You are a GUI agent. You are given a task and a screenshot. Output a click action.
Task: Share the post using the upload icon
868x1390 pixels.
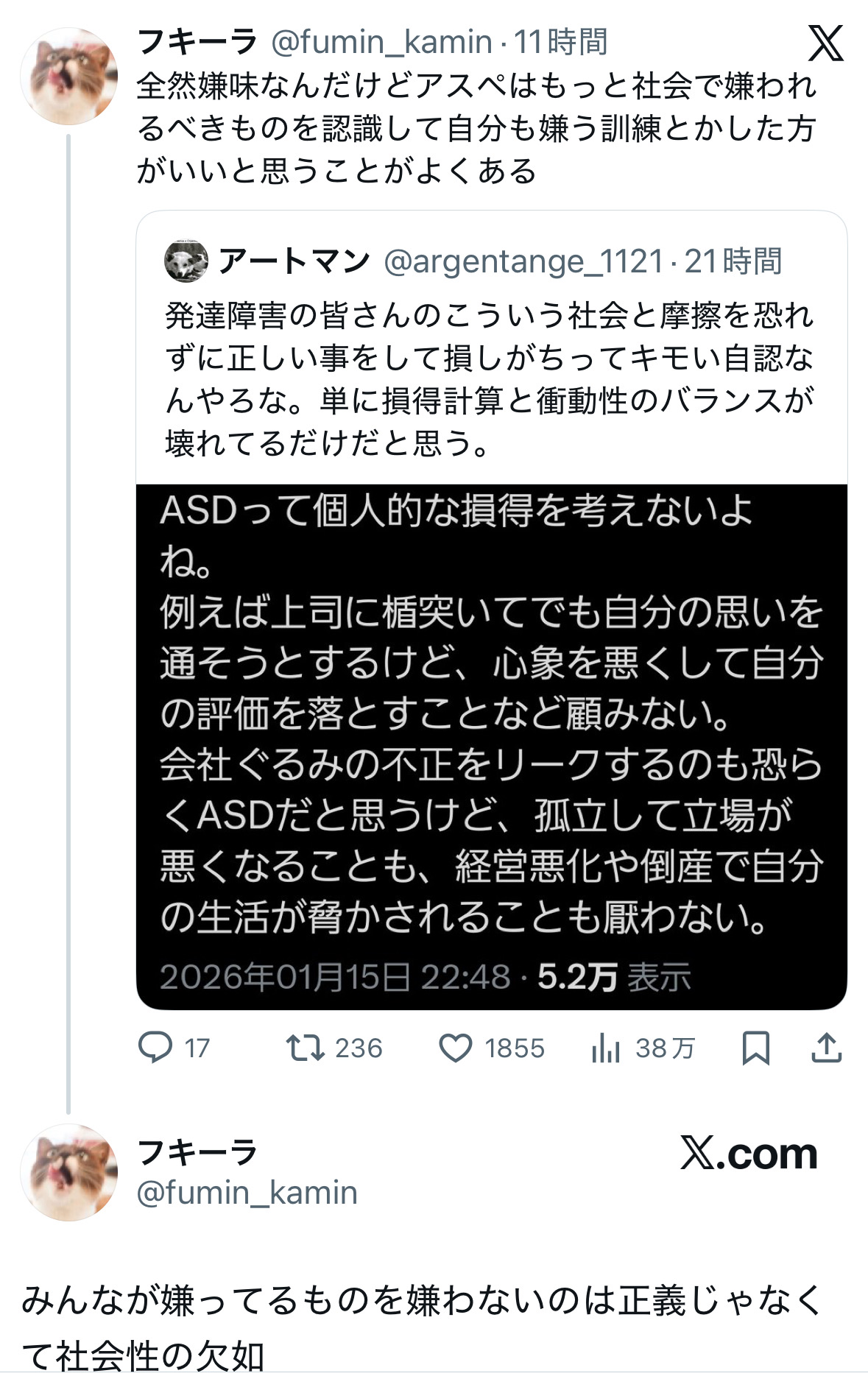coord(826,1048)
